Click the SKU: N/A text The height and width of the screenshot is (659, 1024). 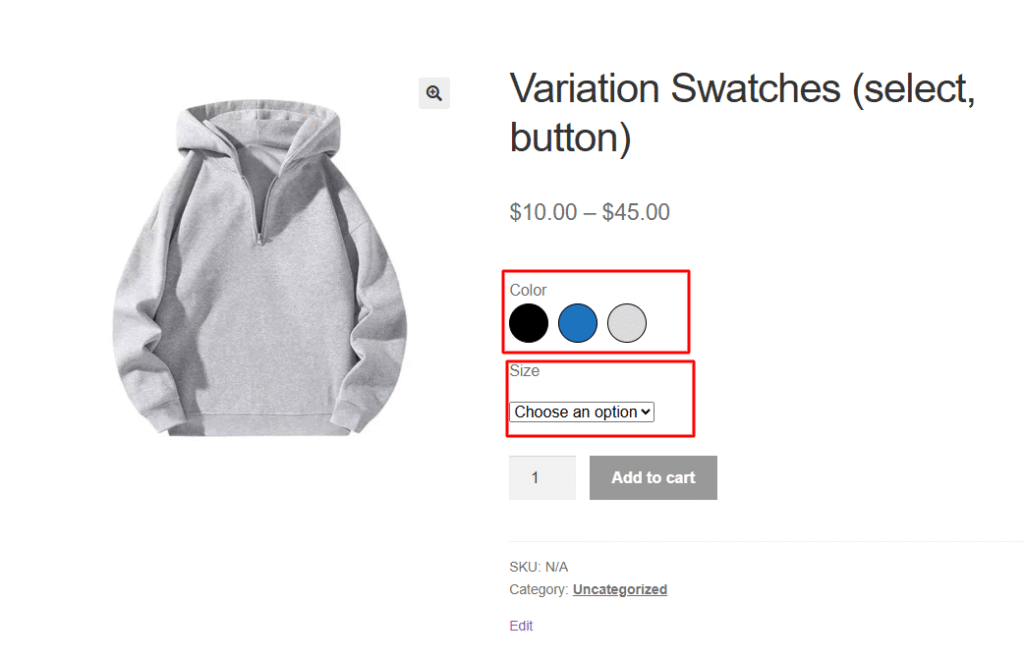pos(538,566)
